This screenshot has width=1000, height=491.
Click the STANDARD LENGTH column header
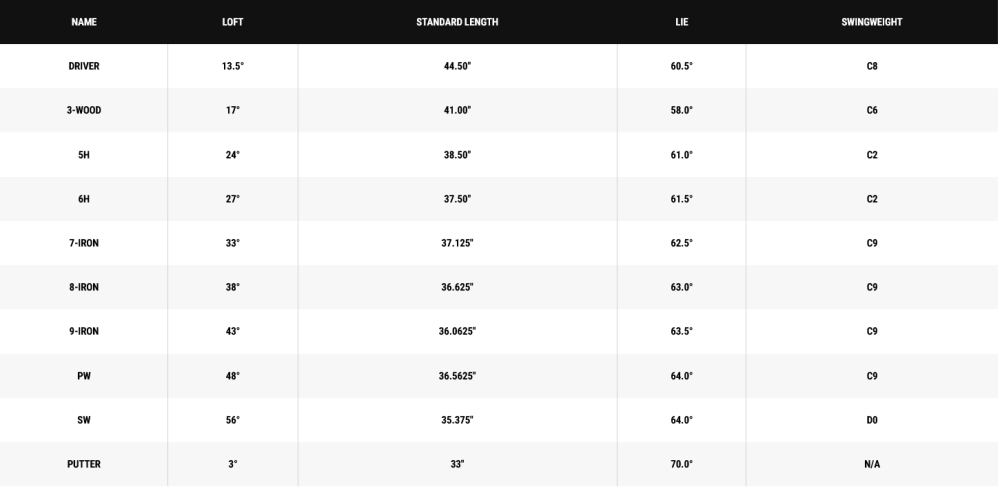[457, 22]
